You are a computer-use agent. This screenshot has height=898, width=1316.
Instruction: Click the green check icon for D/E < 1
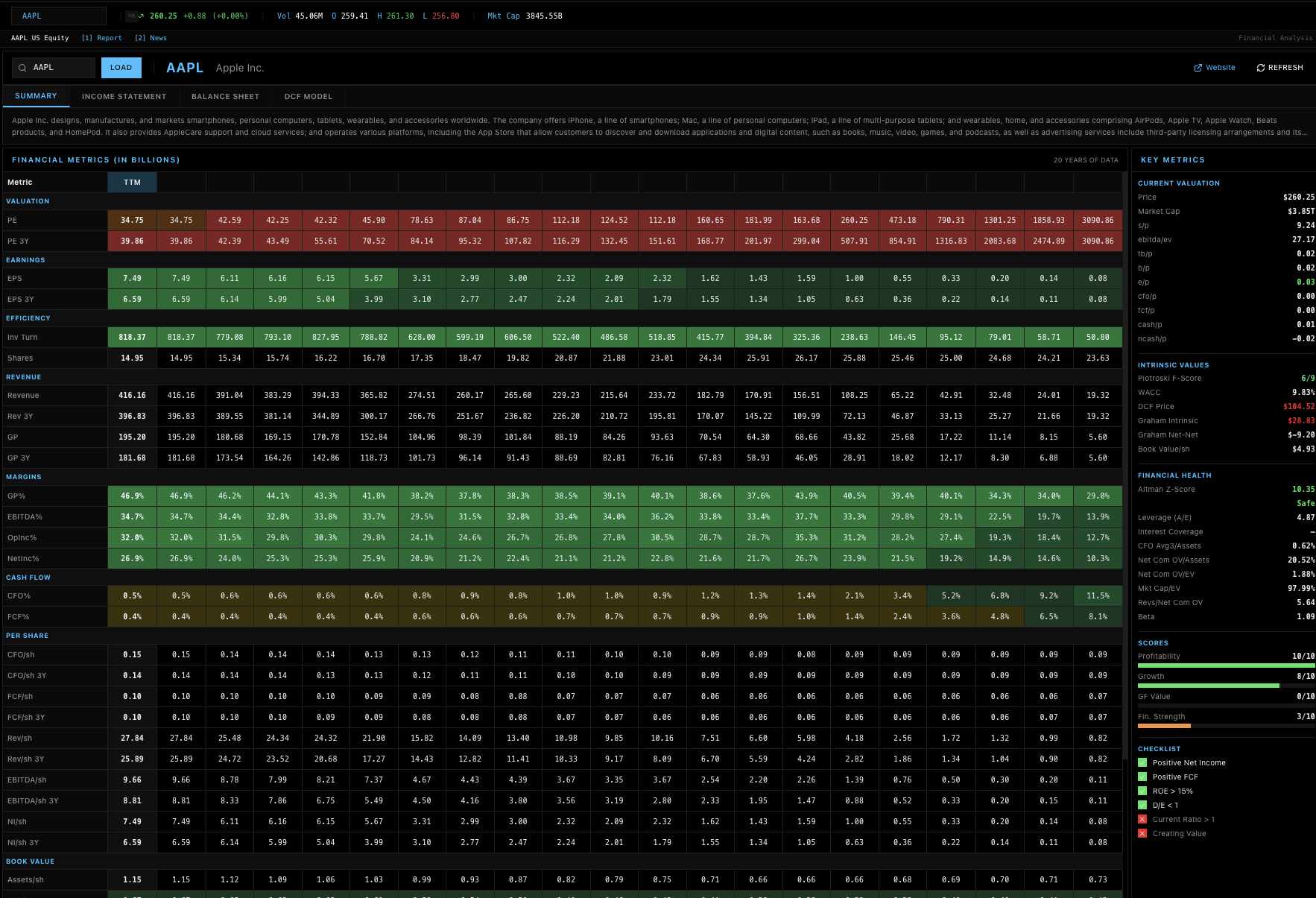pos(1142,806)
